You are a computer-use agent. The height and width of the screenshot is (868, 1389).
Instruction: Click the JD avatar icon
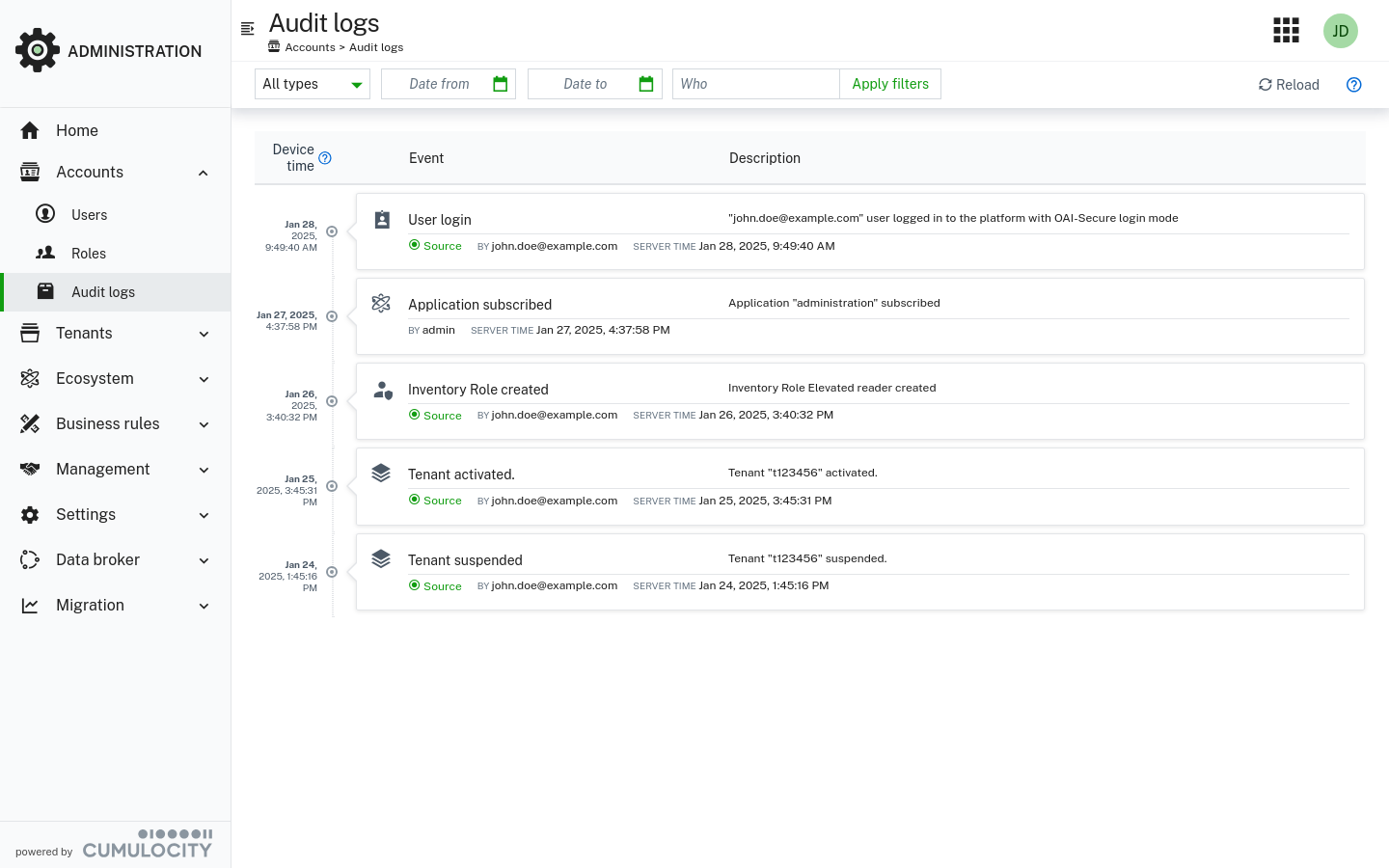1341,30
